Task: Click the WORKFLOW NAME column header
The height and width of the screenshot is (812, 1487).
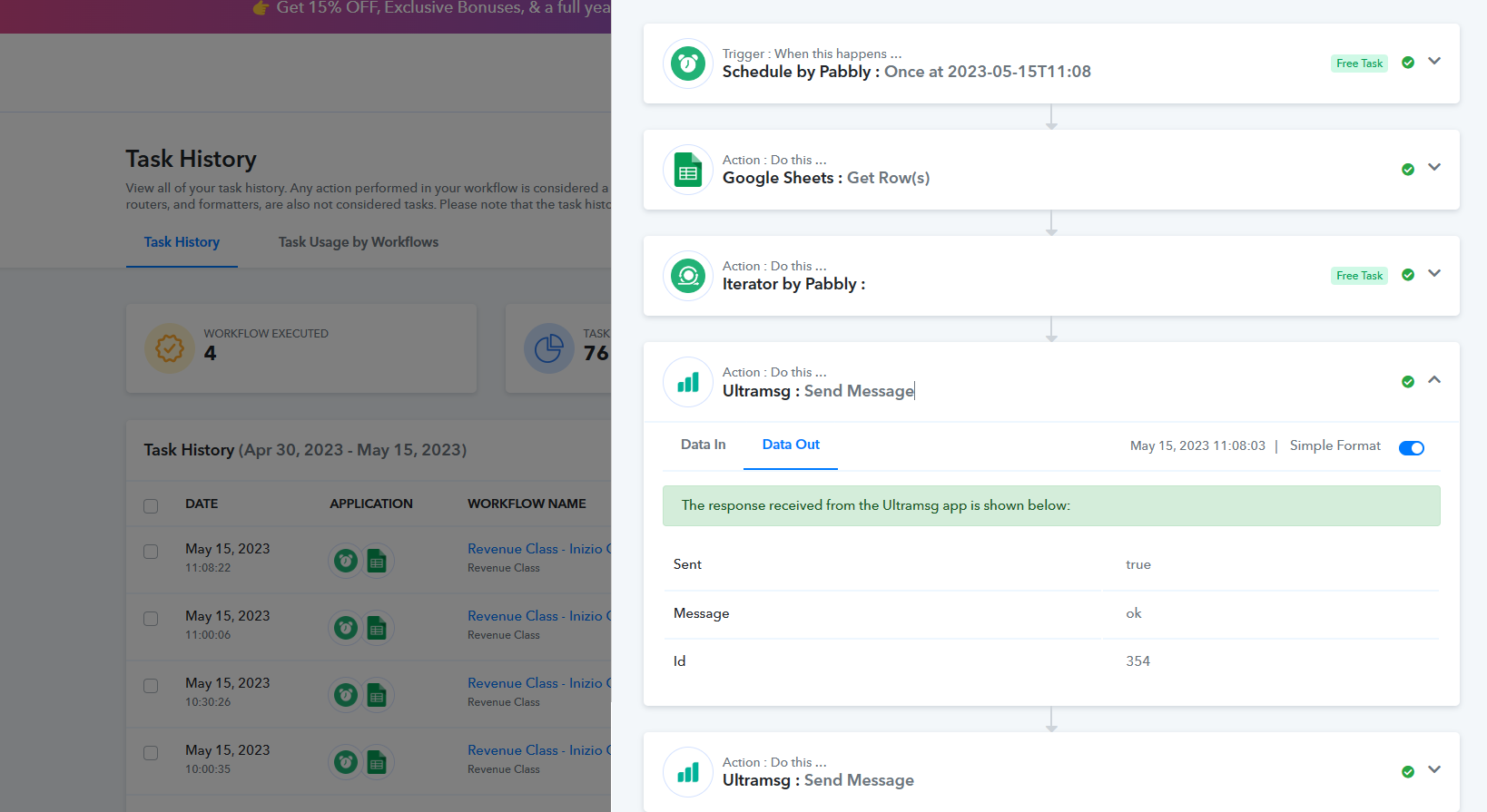Action: pos(527,504)
